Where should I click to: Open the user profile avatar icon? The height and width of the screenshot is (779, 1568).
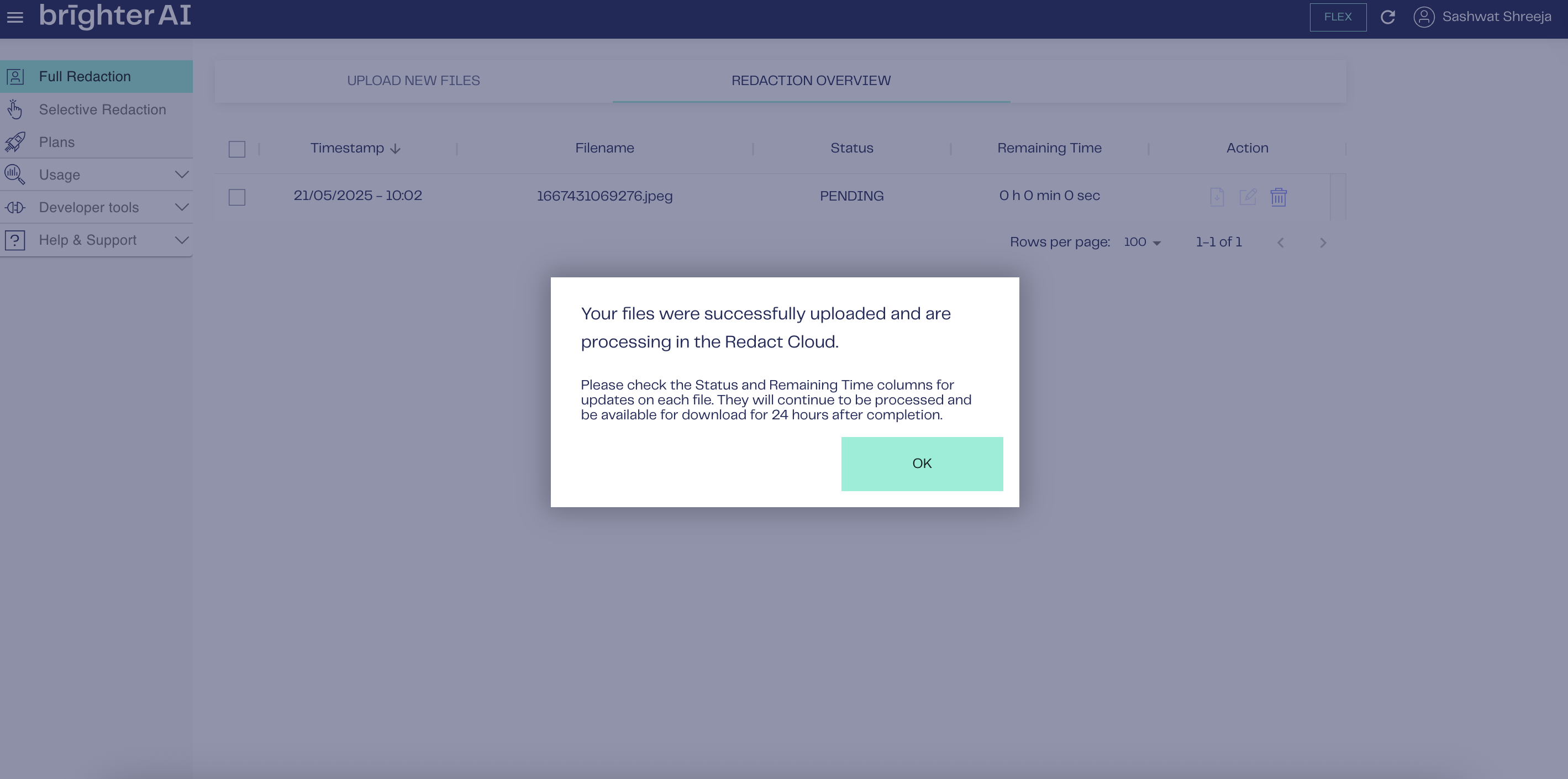click(x=1424, y=17)
